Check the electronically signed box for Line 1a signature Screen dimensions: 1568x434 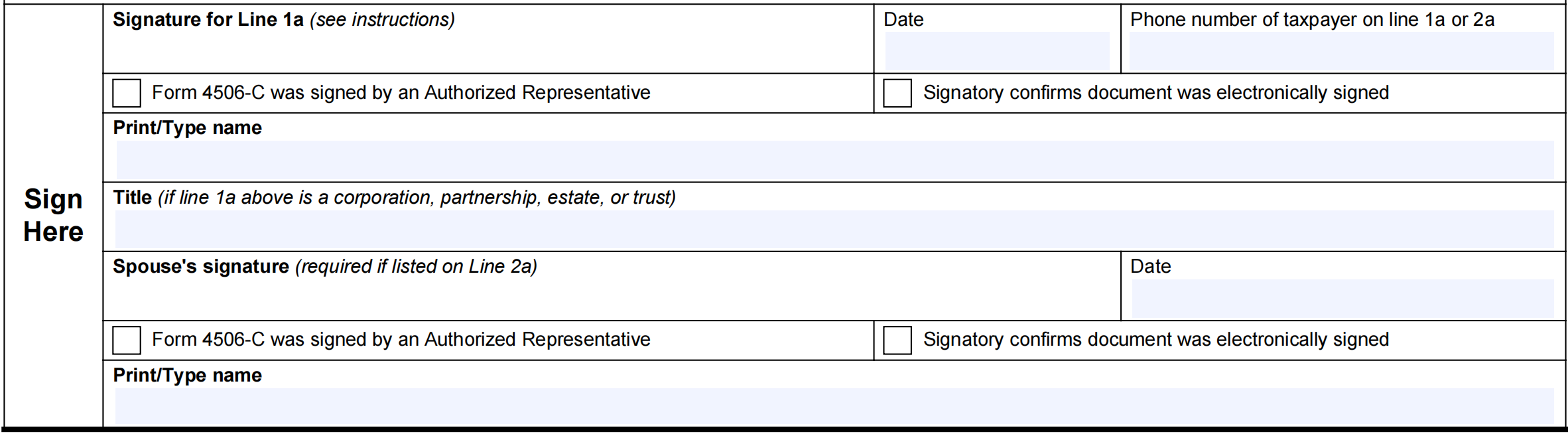897,93
